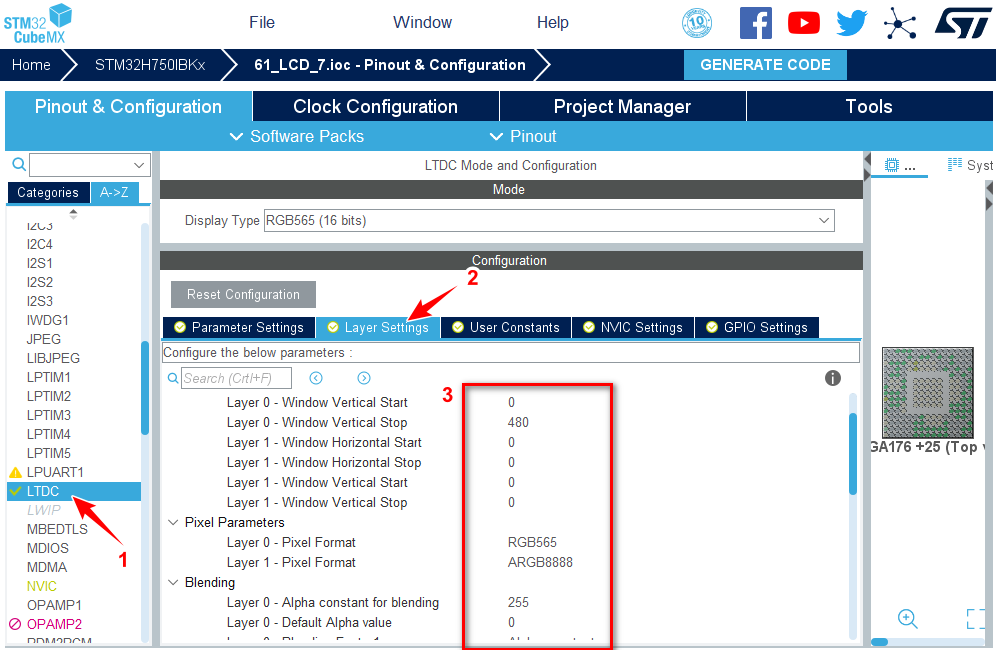This screenshot has height=650, width=996.
Task: Open the Twitter bird icon
Action: click(852, 23)
